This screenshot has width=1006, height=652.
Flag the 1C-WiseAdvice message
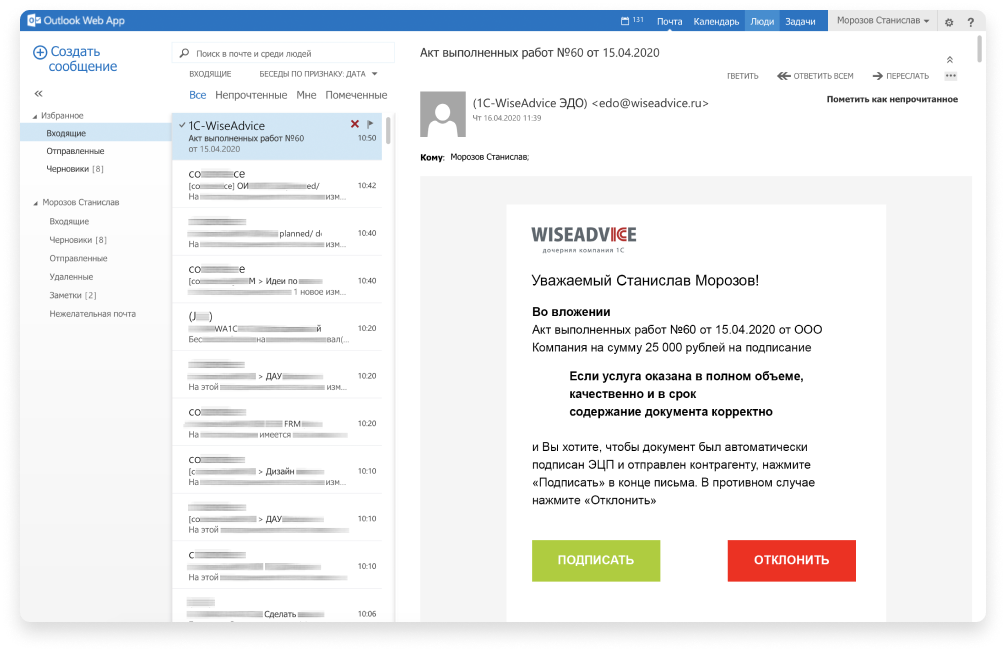coord(370,124)
